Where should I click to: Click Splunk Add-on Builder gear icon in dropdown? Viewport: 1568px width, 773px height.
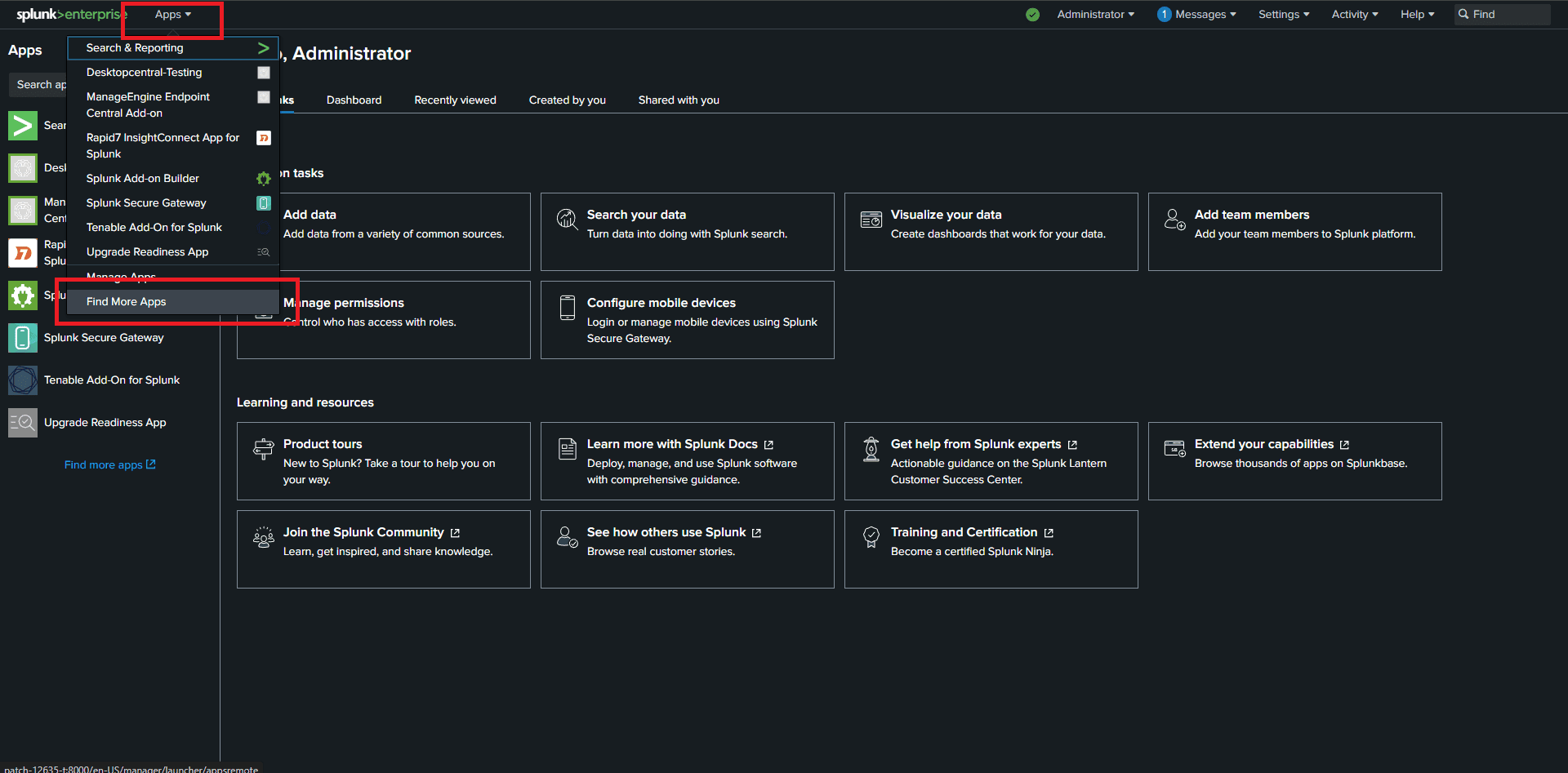click(264, 179)
